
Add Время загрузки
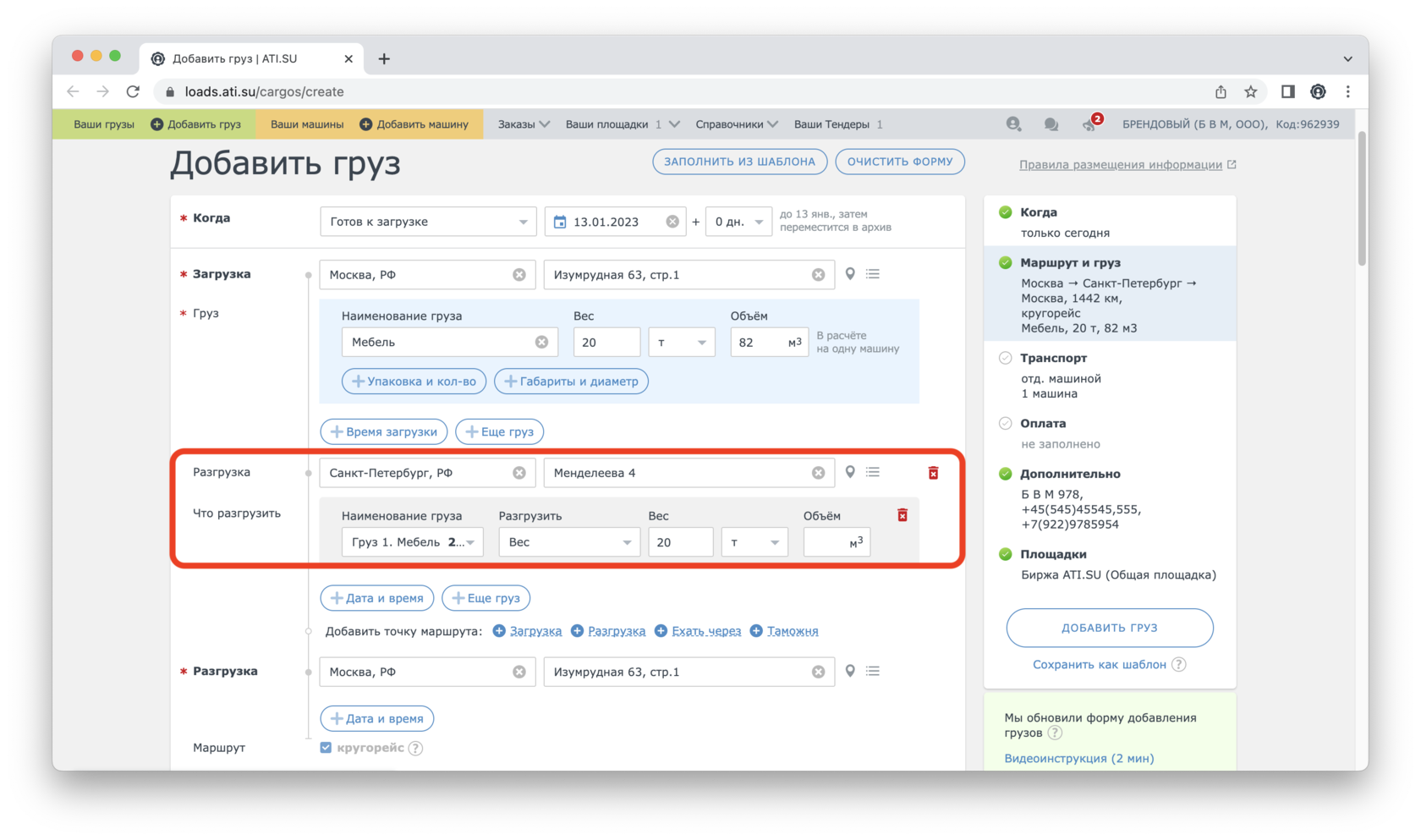pos(384,431)
